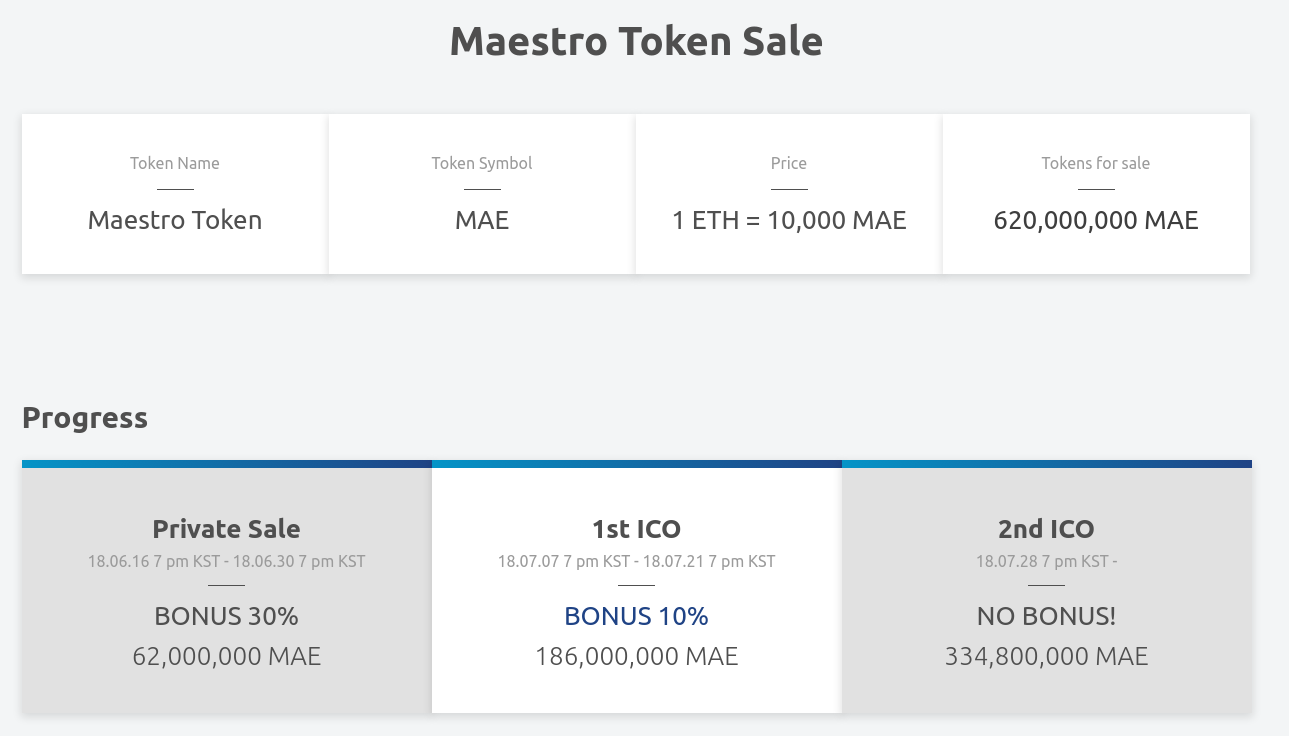Click the 1 ETH = 10,000 MAE price

click(x=789, y=220)
